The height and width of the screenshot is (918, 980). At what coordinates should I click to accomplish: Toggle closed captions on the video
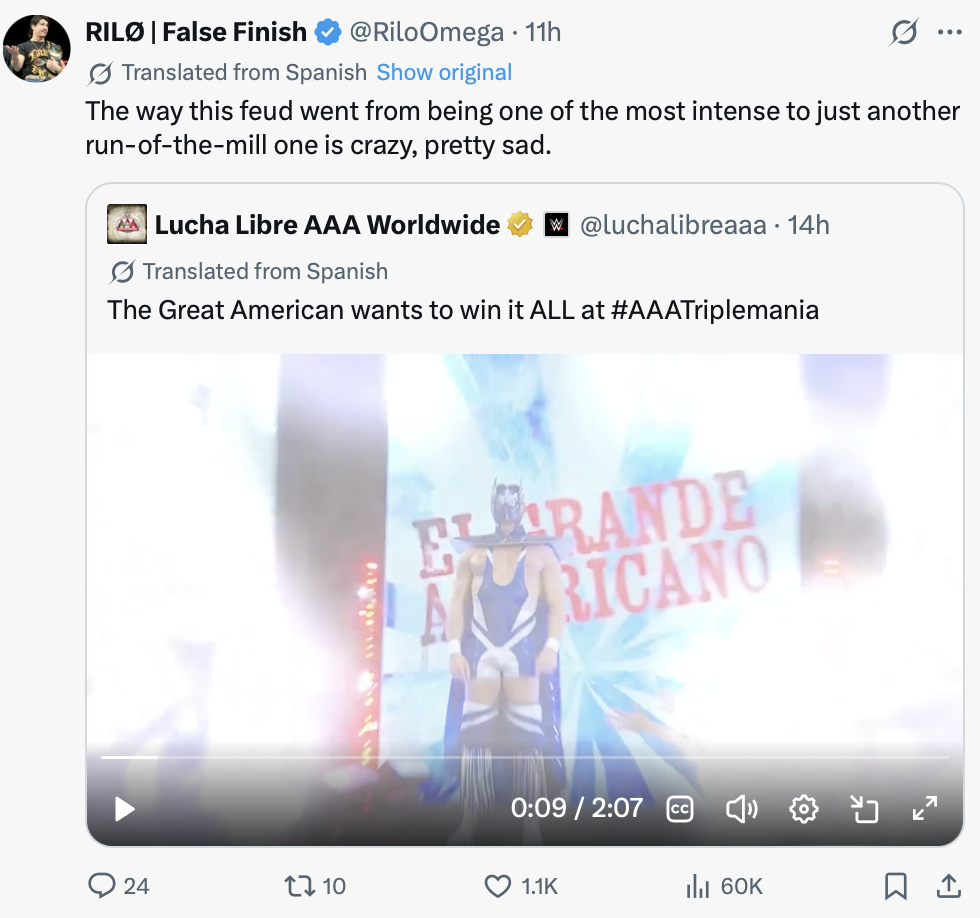pos(679,809)
